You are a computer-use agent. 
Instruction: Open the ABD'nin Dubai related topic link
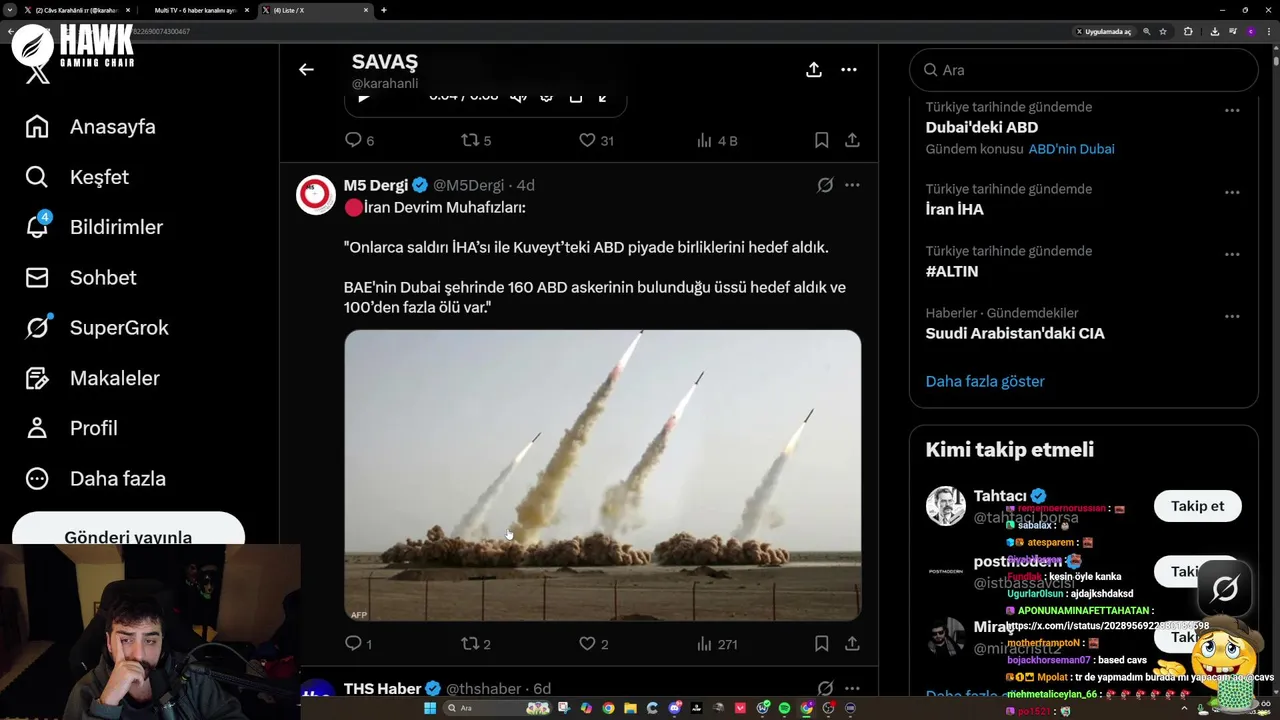[x=1071, y=149]
